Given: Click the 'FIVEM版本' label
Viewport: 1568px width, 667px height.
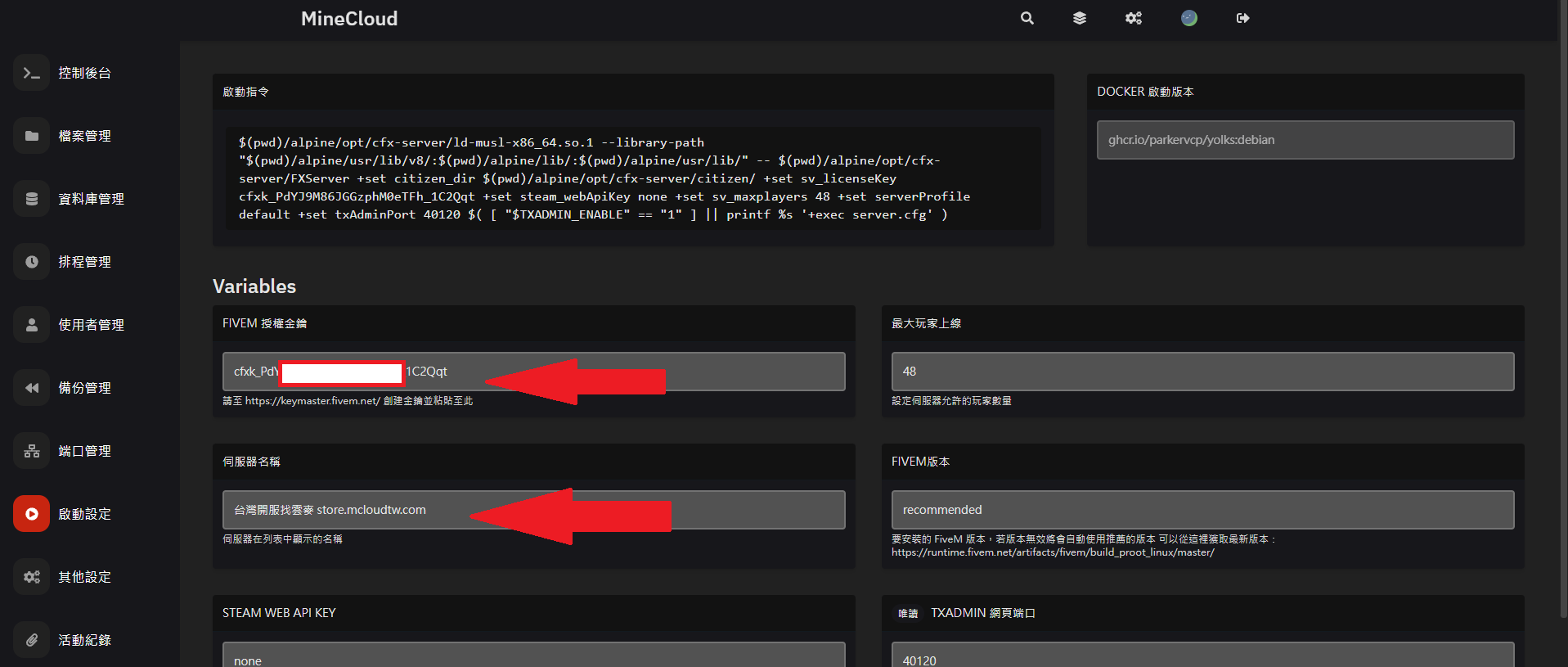Looking at the screenshot, I should coord(920,462).
